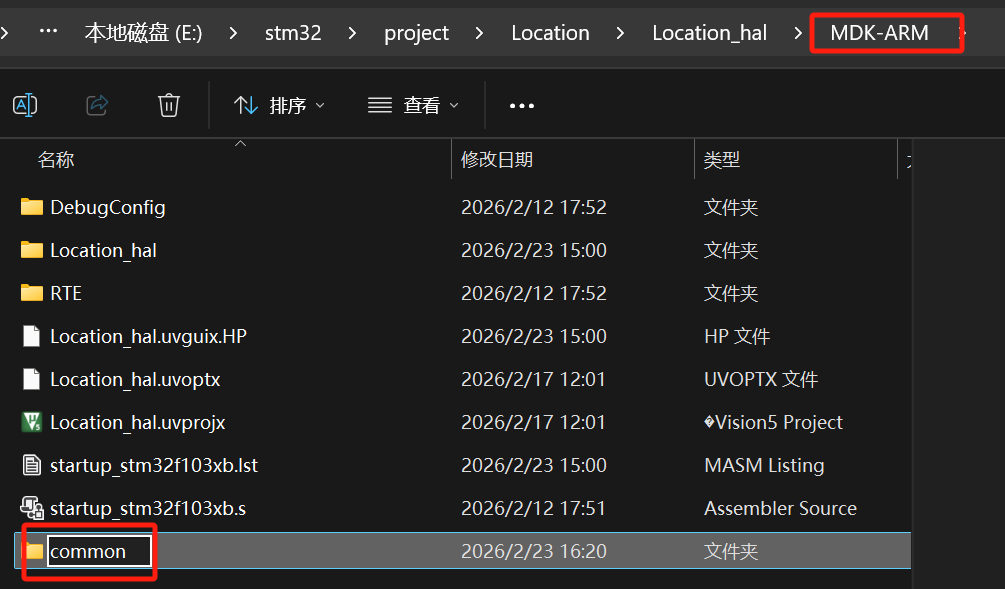Click the Delete trash icon

169,105
